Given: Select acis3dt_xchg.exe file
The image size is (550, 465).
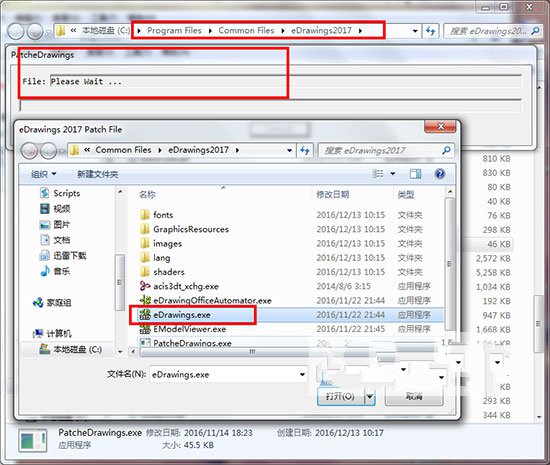Looking at the screenshot, I should pos(179,286).
